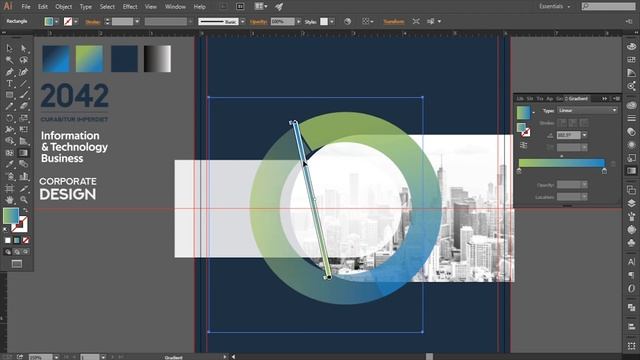Select the Pencil tool
This screenshot has width=640, height=360.
[9, 107]
